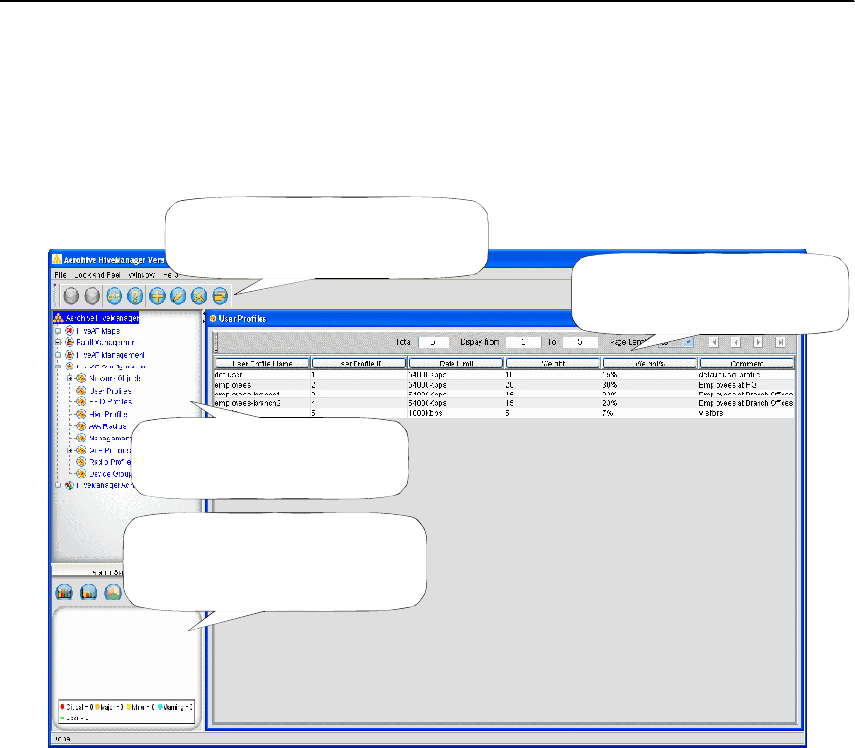The height and width of the screenshot is (748, 855).
Task: Click the cascade windows toolbar icon
Action: pos(220,296)
